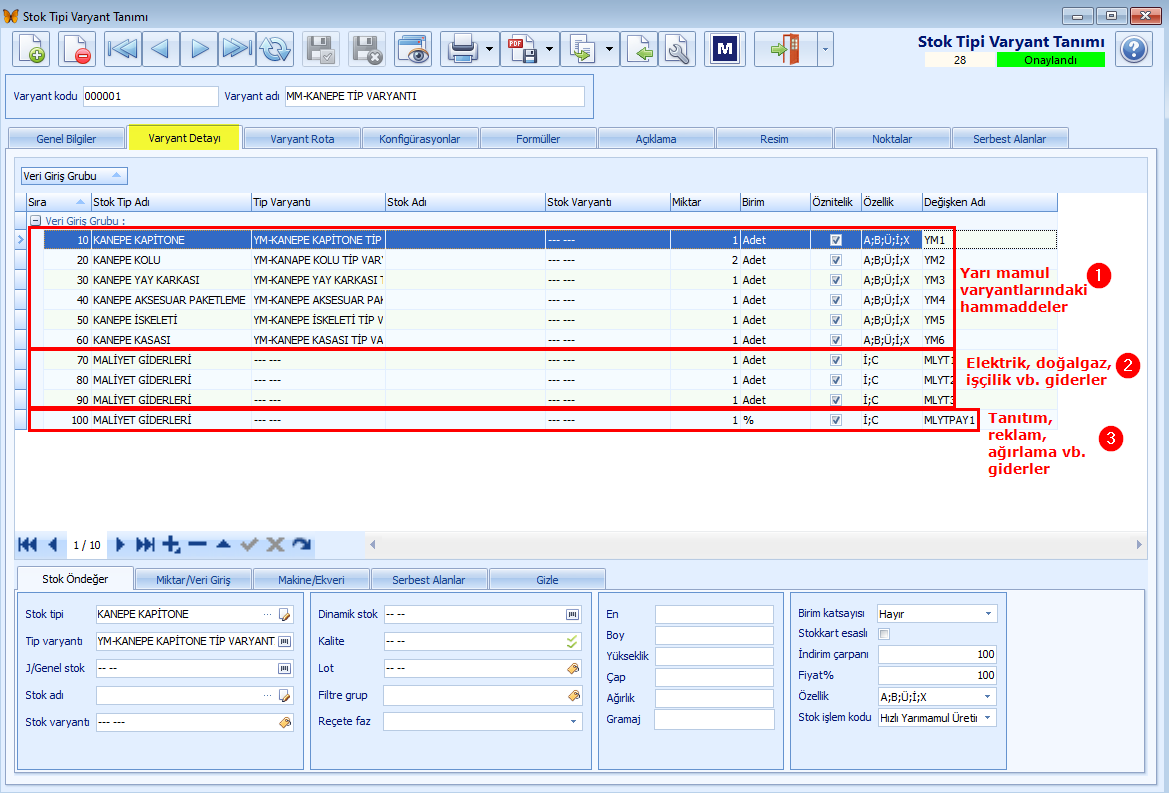Screen dimensions: 1169x793
Task: Click the printer icon
Action: point(462,49)
